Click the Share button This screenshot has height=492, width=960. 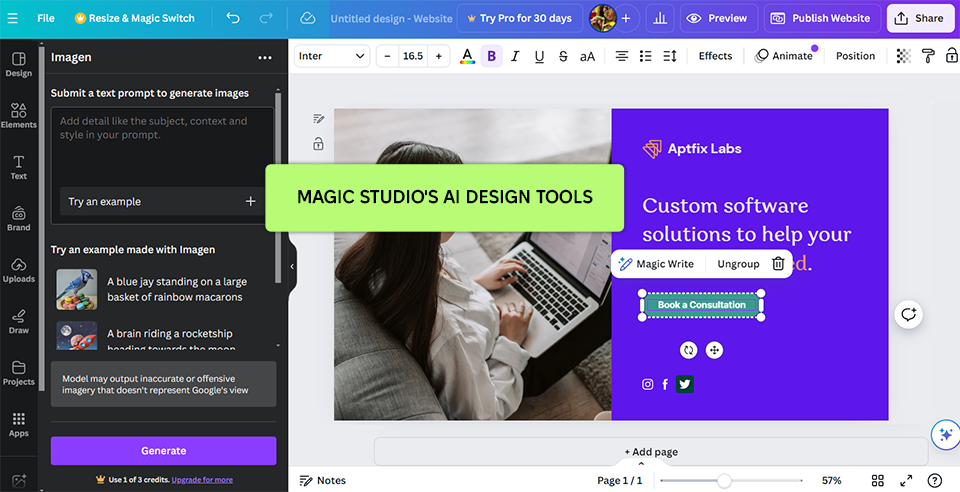[920, 18]
